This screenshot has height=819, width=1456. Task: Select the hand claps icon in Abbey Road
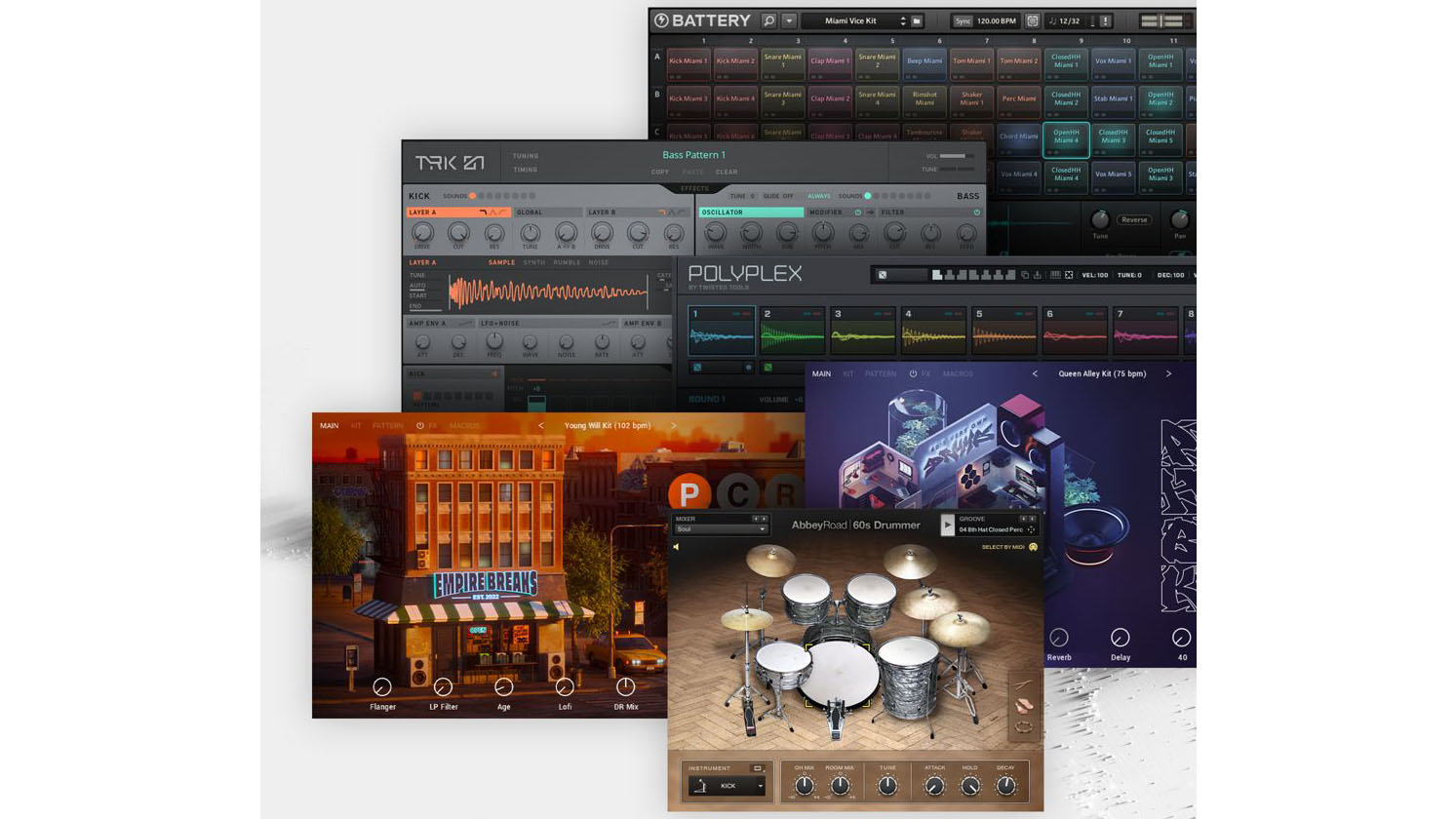click(1023, 706)
